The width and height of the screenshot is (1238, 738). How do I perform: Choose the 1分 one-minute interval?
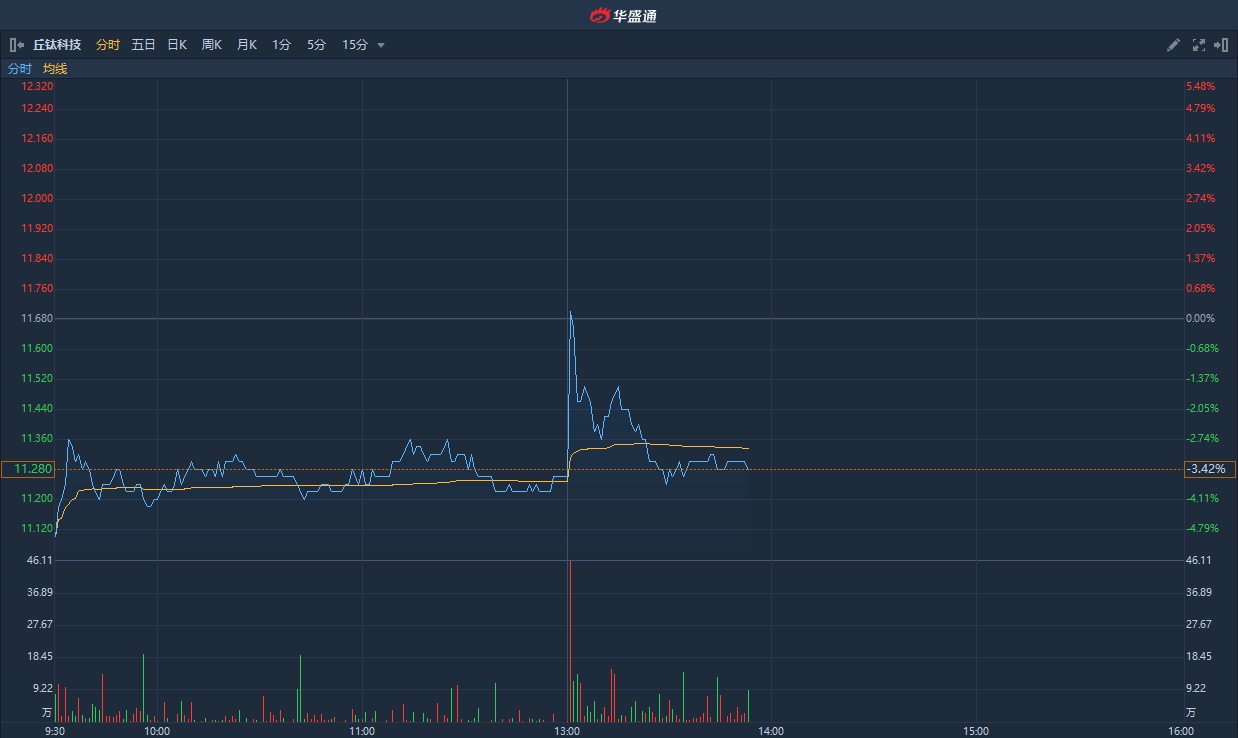(281, 45)
